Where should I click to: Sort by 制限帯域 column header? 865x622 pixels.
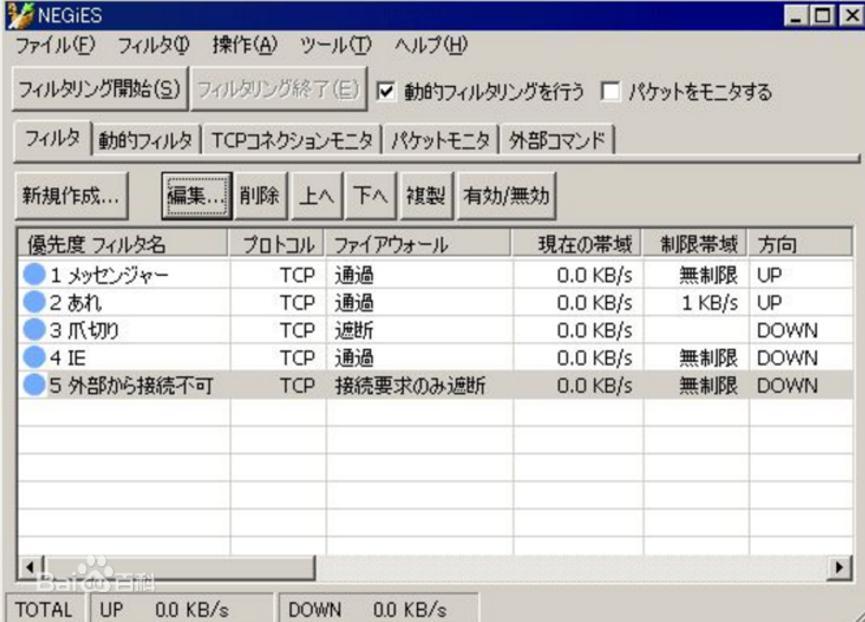click(x=695, y=244)
